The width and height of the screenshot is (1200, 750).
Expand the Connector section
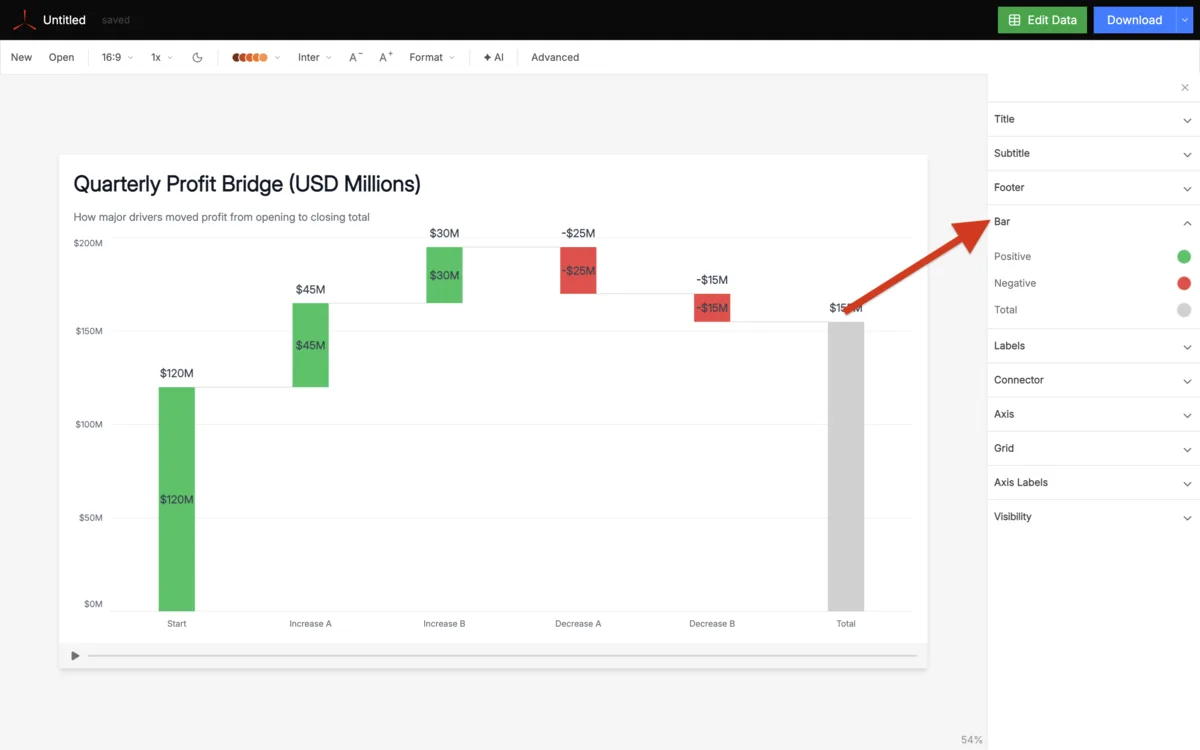tap(1093, 380)
